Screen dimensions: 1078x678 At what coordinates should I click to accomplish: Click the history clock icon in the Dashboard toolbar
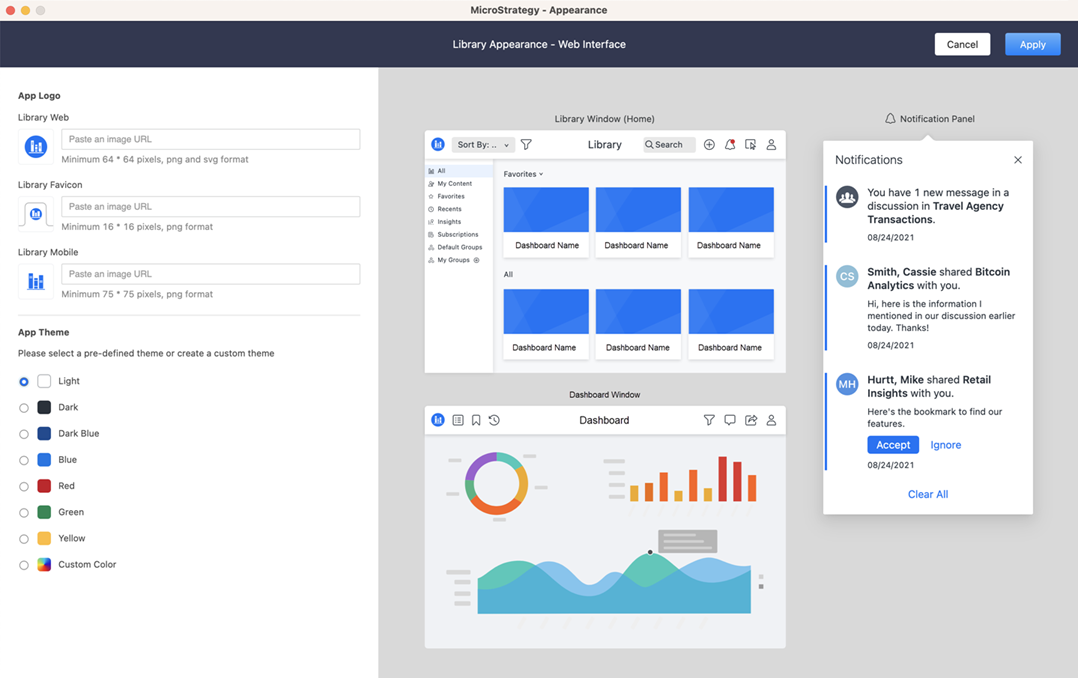point(494,421)
